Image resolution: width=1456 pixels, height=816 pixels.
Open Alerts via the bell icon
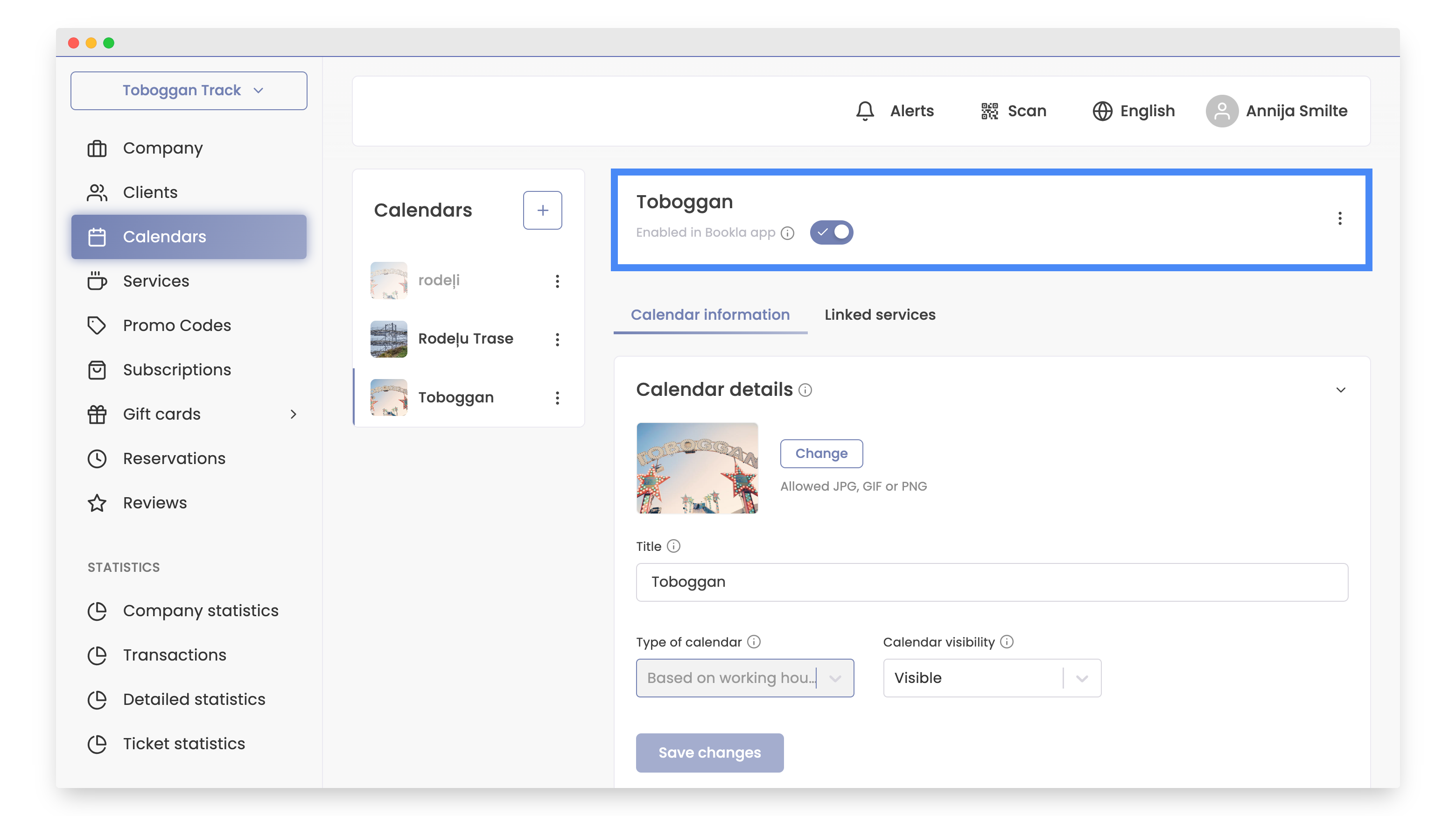864,111
